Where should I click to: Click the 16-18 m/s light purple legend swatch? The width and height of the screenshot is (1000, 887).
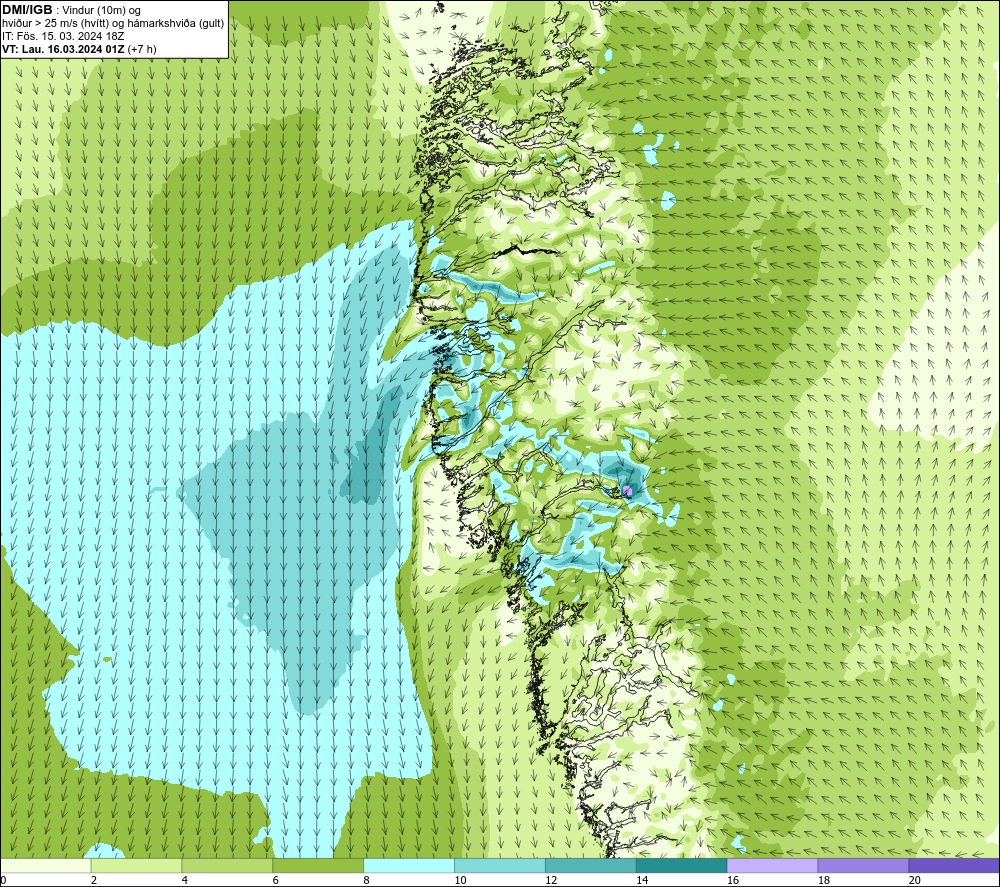coord(772,866)
